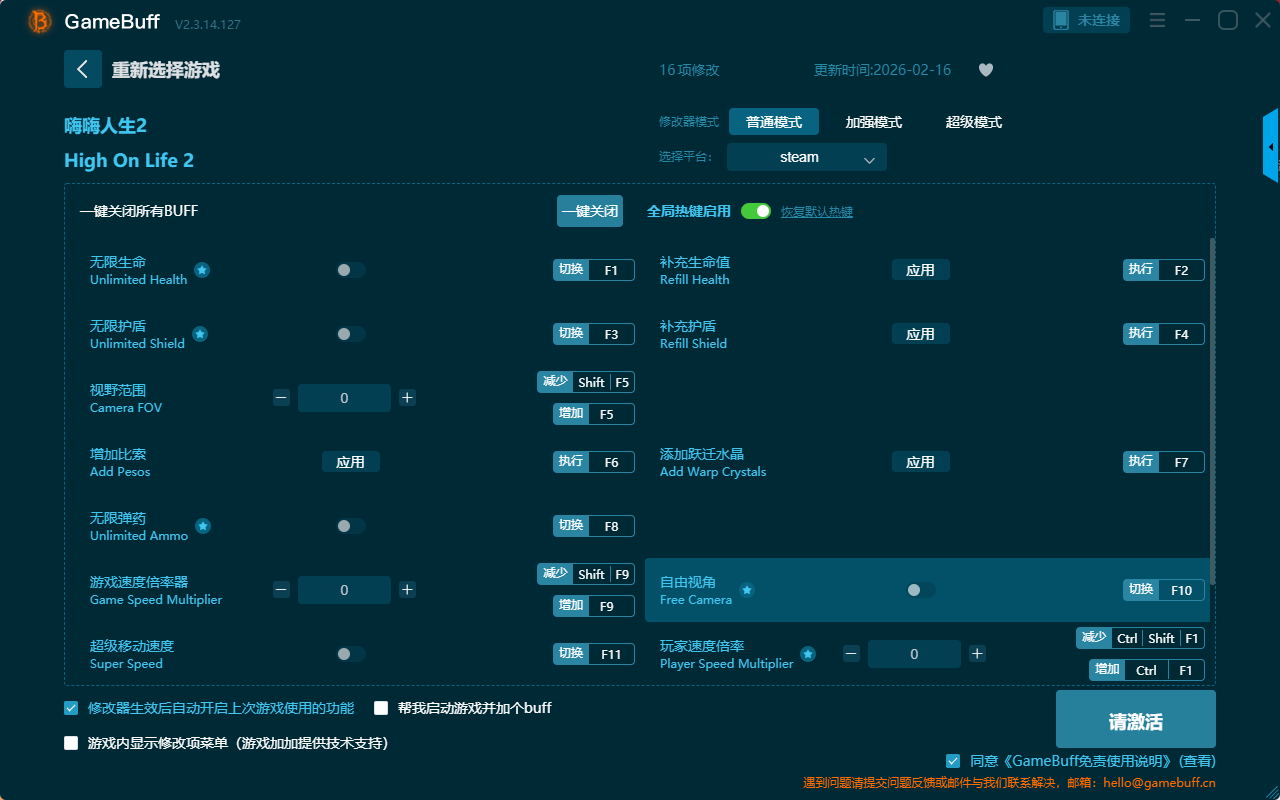Open the hamburger menu icon in title bar
Image resolution: width=1280 pixels, height=800 pixels.
click(x=1157, y=21)
